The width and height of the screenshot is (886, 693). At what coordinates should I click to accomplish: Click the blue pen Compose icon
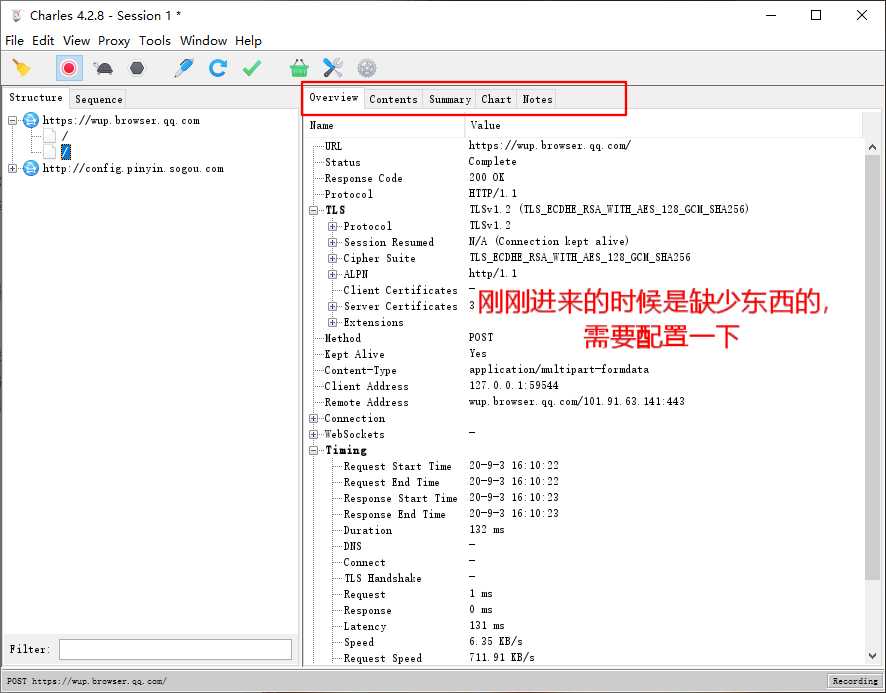click(x=184, y=68)
